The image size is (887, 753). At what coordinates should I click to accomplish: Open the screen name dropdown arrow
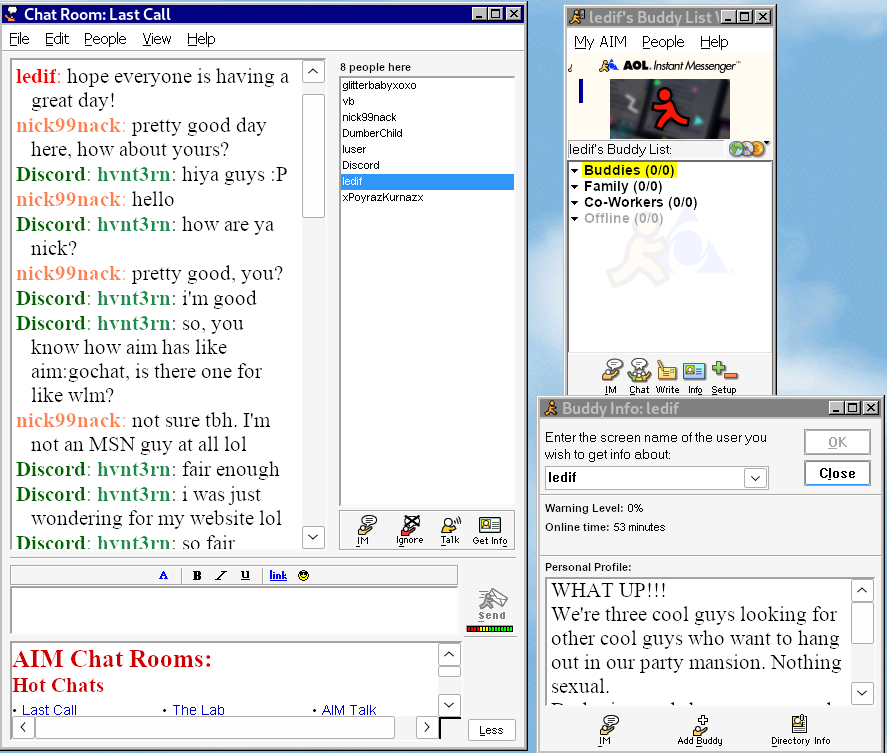(x=755, y=478)
